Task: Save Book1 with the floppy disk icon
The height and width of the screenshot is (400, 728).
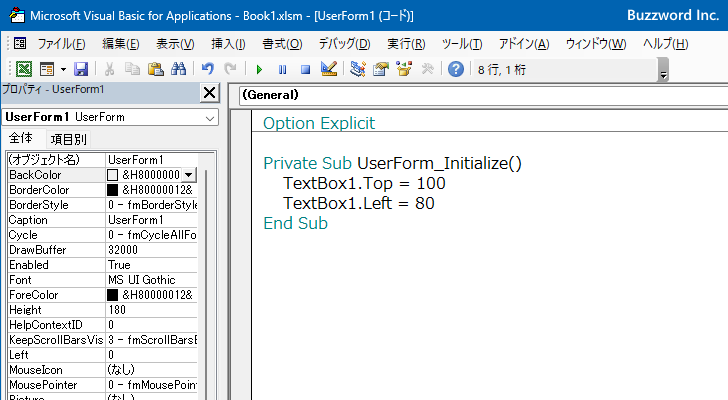Action: [81, 69]
